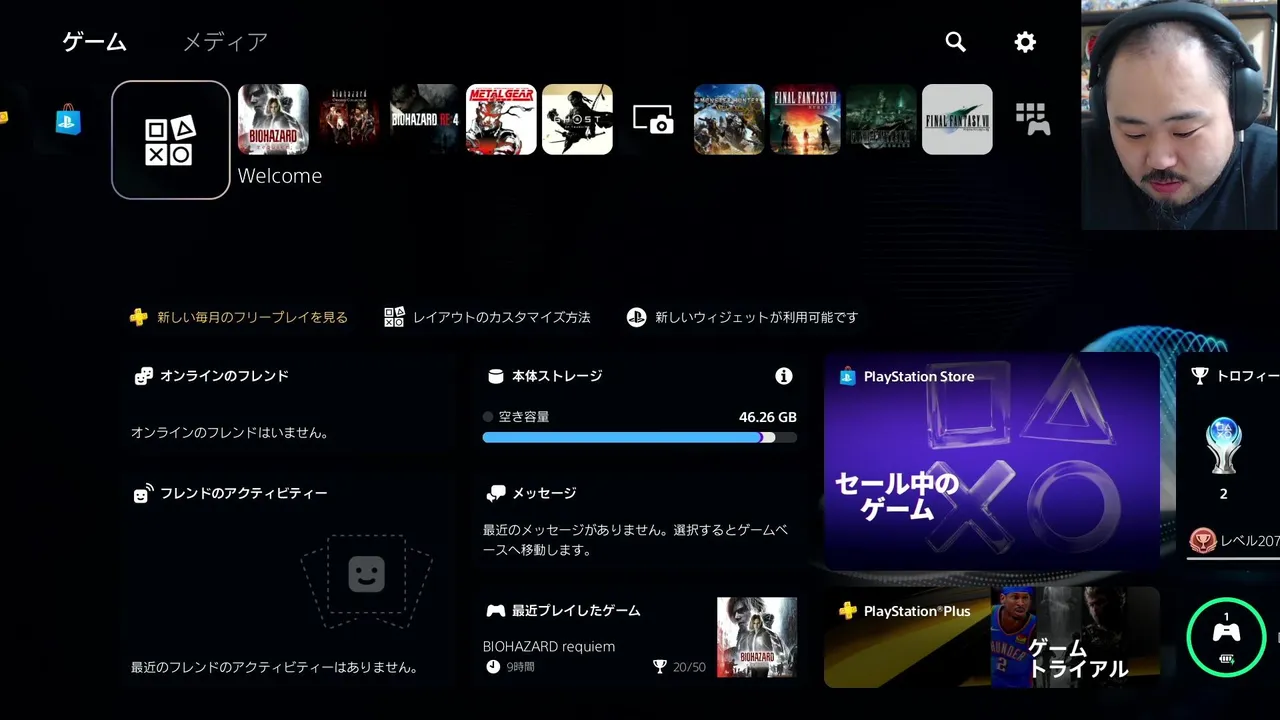Launch the Metal Gear game tile
Viewport: 1280px width, 720px height.
pyautogui.click(x=501, y=119)
